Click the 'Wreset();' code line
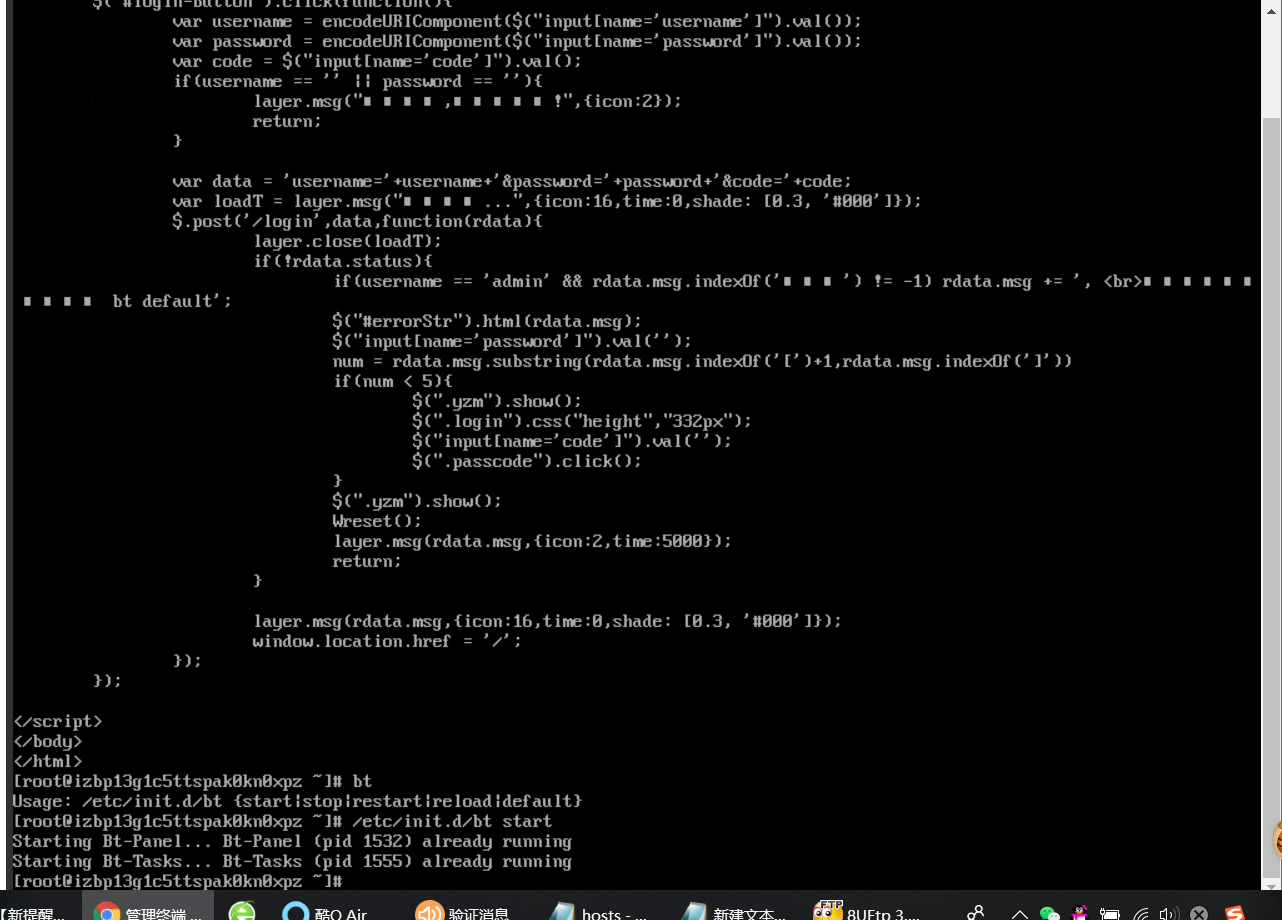 [x=377, y=521]
